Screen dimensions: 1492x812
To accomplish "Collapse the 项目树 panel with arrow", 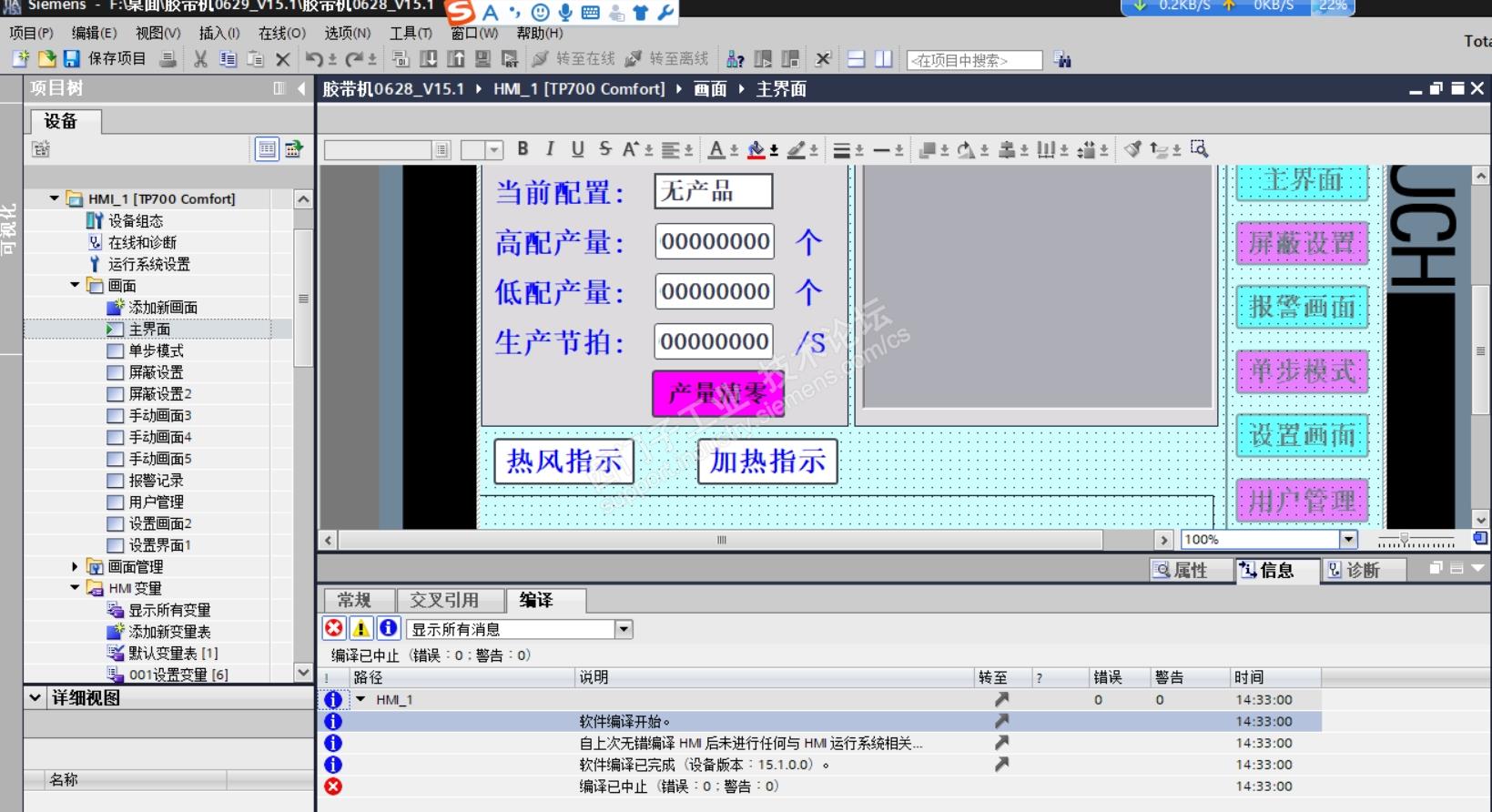I will [301, 88].
